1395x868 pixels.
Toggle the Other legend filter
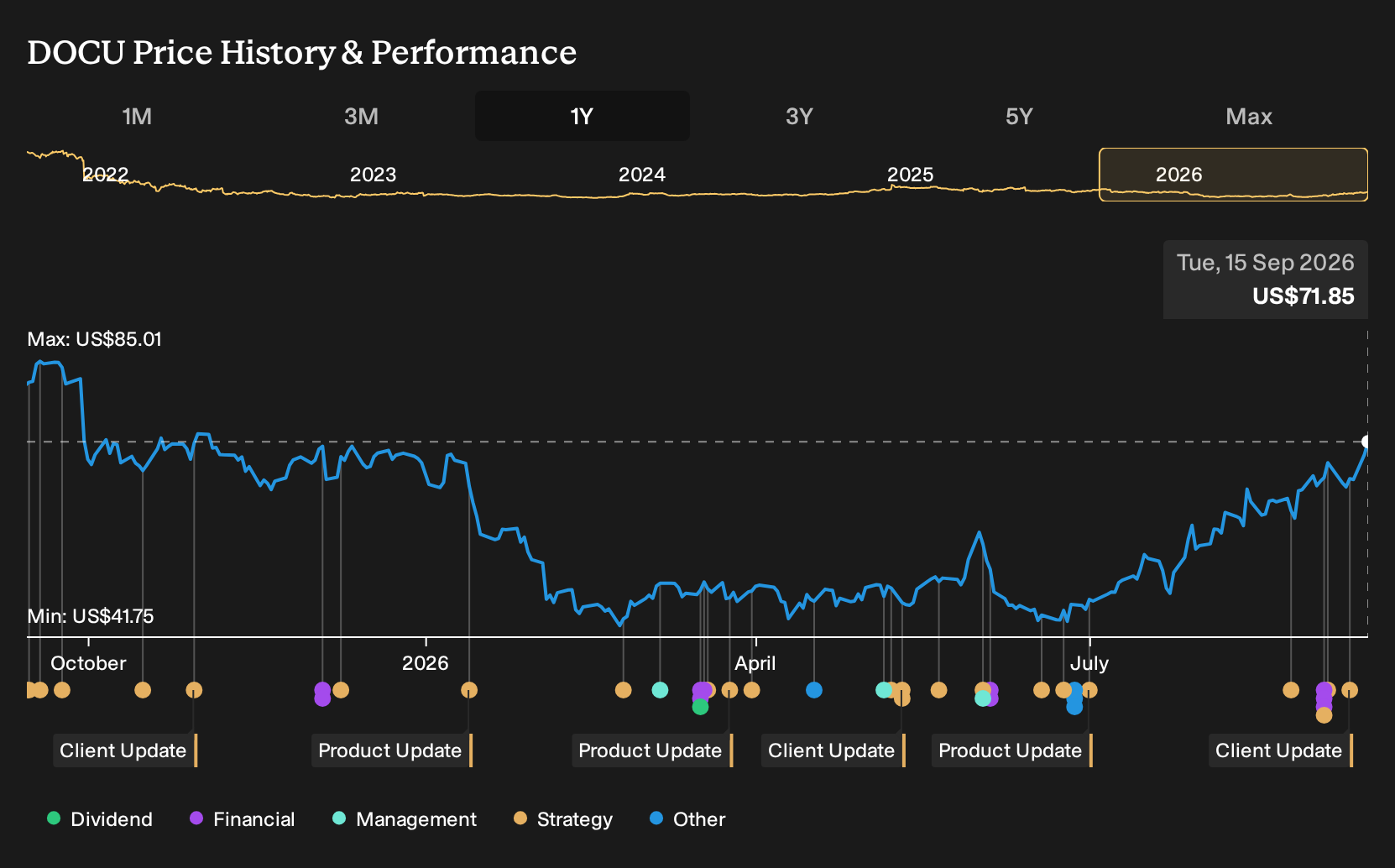click(687, 819)
